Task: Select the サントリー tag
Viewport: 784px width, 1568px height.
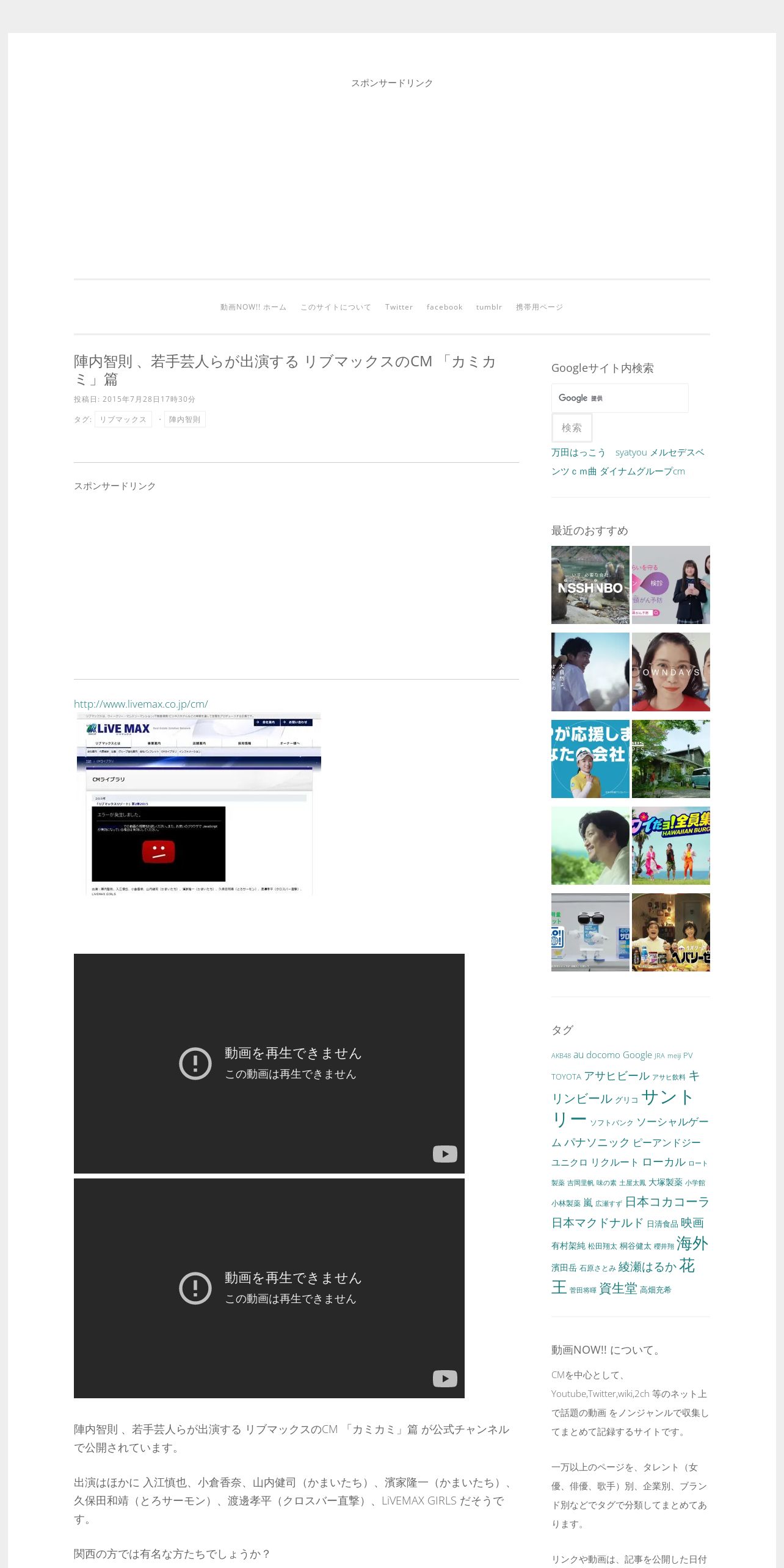Action: pyautogui.click(x=622, y=1108)
